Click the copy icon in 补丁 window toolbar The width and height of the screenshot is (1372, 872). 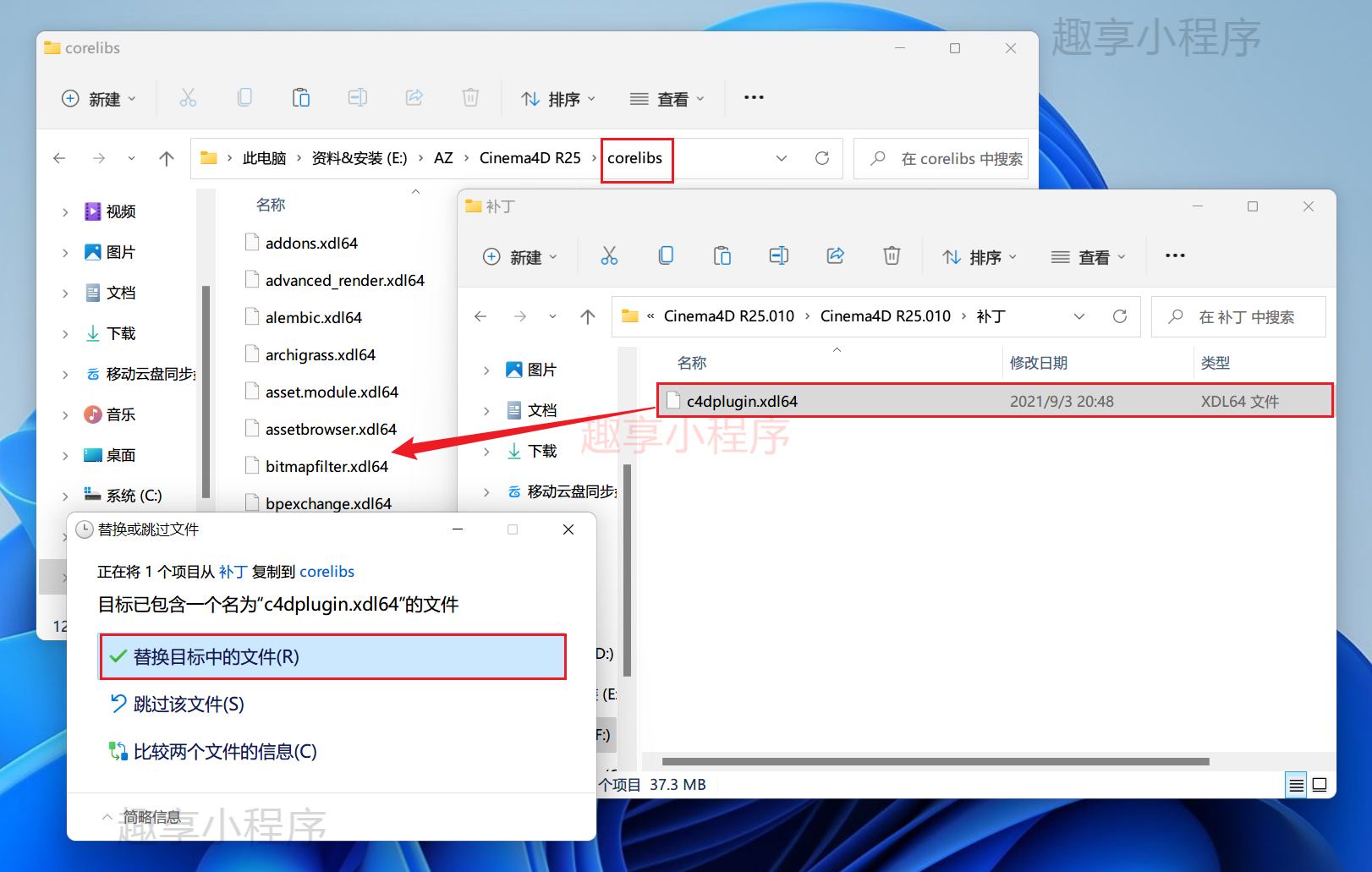click(666, 255)
